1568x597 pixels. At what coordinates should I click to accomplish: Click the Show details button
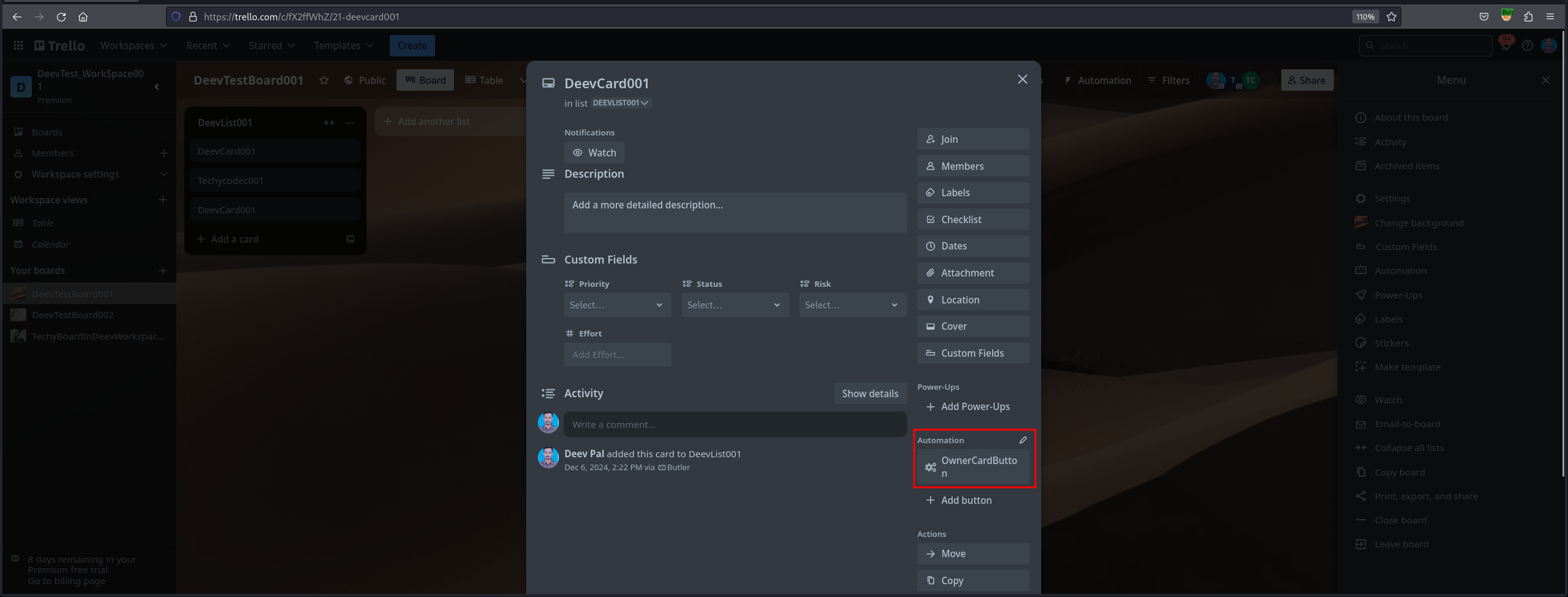pyautogui.click(x=870, y=394)
